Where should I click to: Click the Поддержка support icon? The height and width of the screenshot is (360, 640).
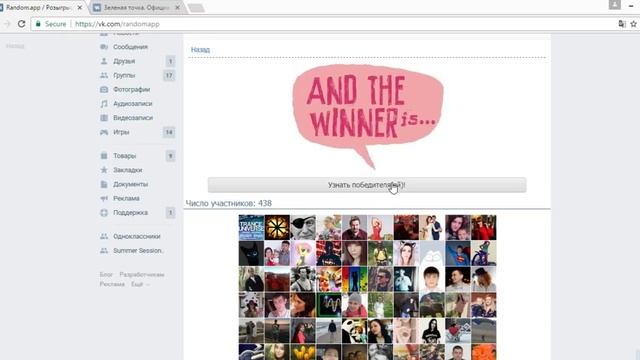tap(104, 213)
